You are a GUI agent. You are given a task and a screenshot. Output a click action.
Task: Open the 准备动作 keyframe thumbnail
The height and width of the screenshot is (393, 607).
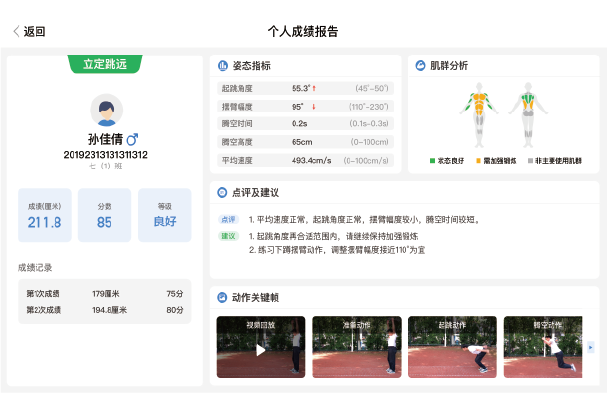(357, 347)
